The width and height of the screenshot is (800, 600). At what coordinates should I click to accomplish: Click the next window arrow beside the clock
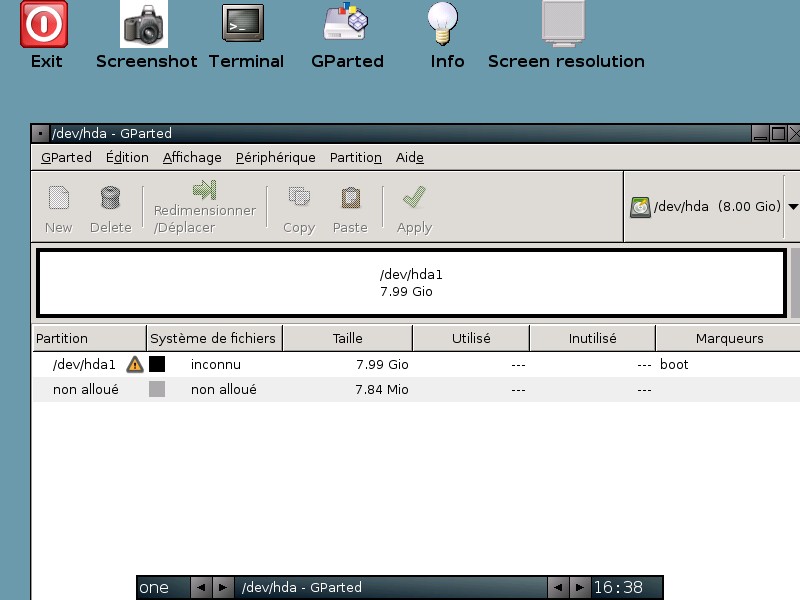(x=579, y=587)
